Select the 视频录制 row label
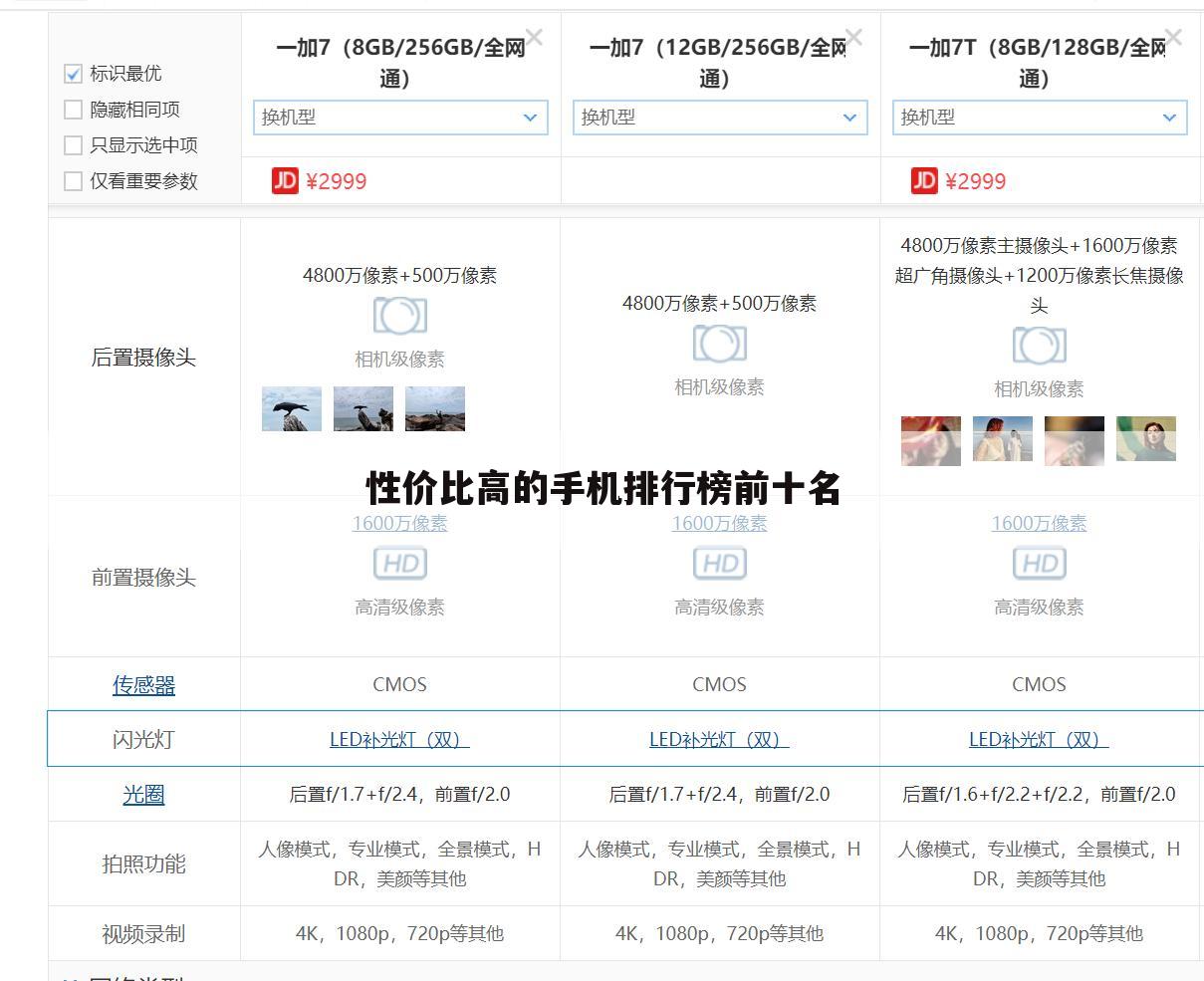The height and width of the screenshot is (981, 1204). pyautogui.click(x=143, y=934)
